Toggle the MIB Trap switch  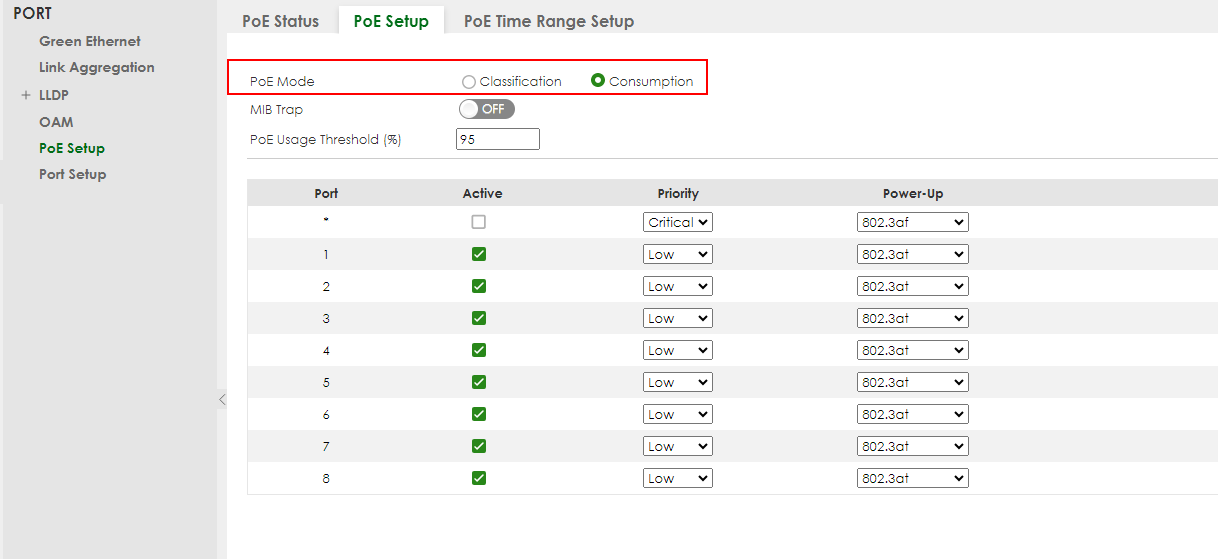pos(486,109)
